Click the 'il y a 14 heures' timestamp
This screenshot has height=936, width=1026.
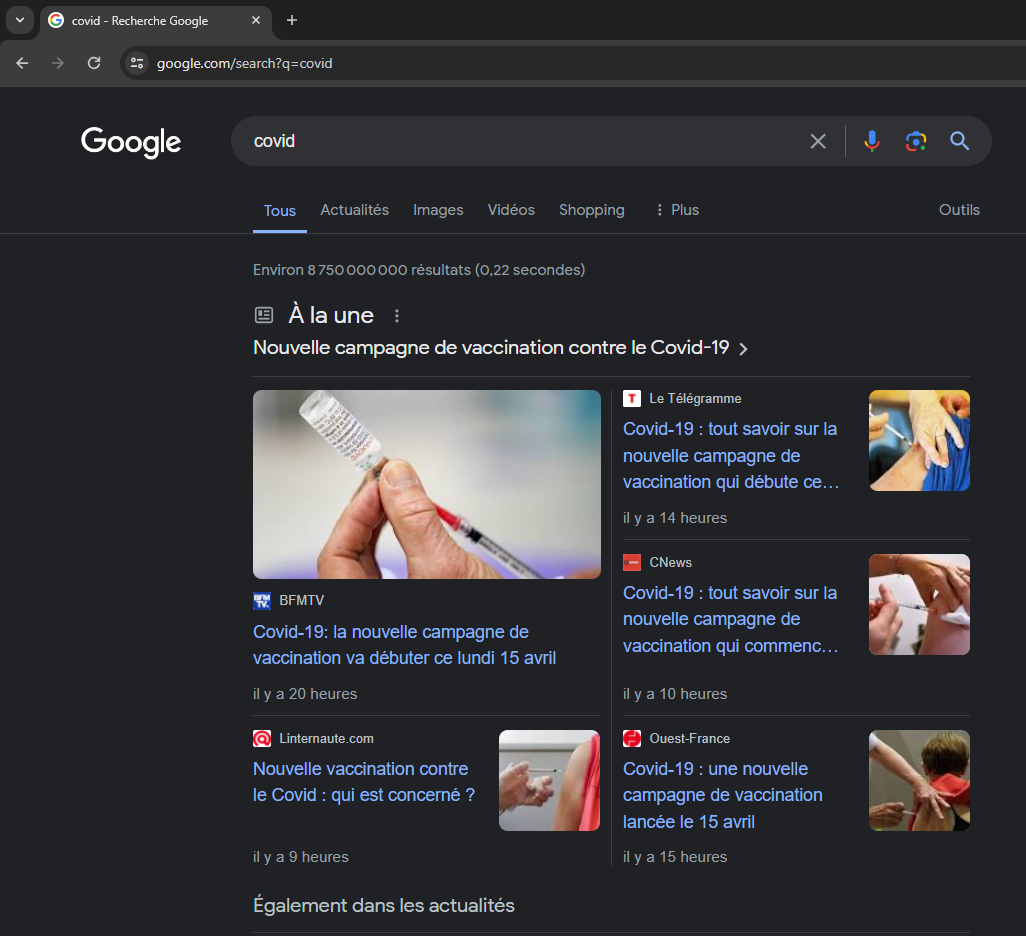(675, 518)
